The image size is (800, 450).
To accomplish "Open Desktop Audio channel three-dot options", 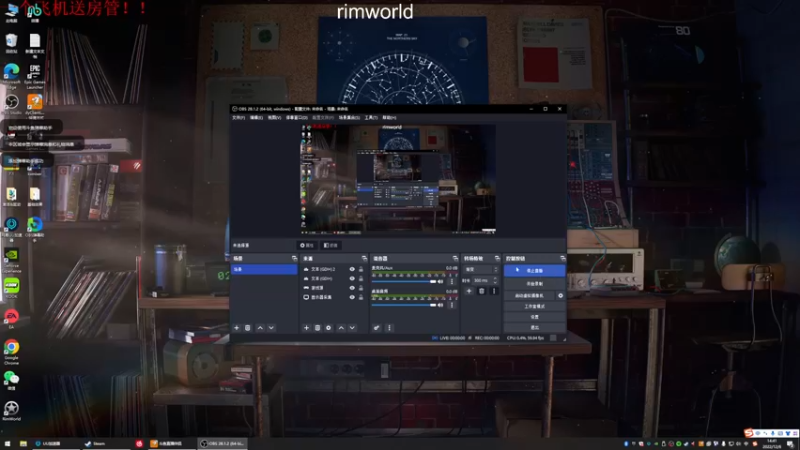I will click(x=452, y=305).
